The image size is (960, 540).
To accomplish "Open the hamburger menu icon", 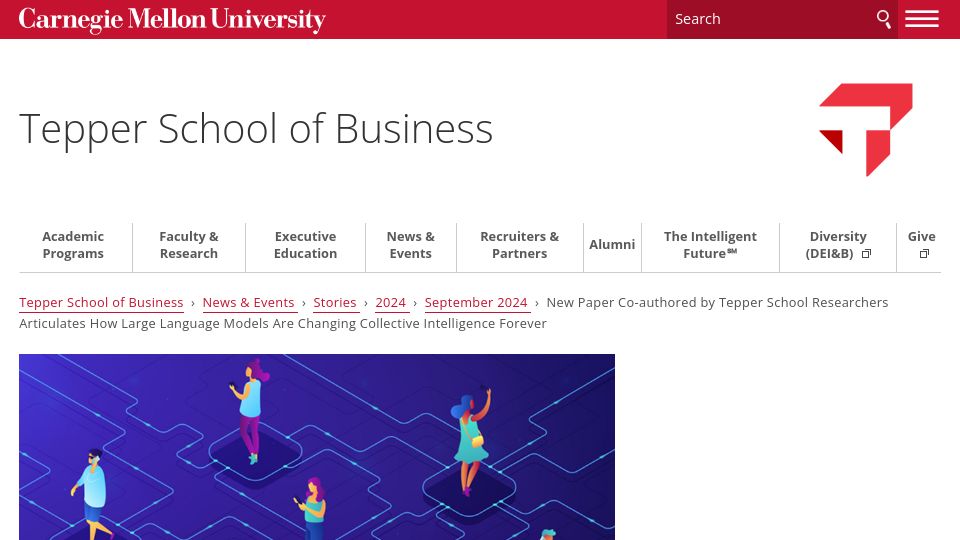I will pyautogui.click(x=921, y=19).
